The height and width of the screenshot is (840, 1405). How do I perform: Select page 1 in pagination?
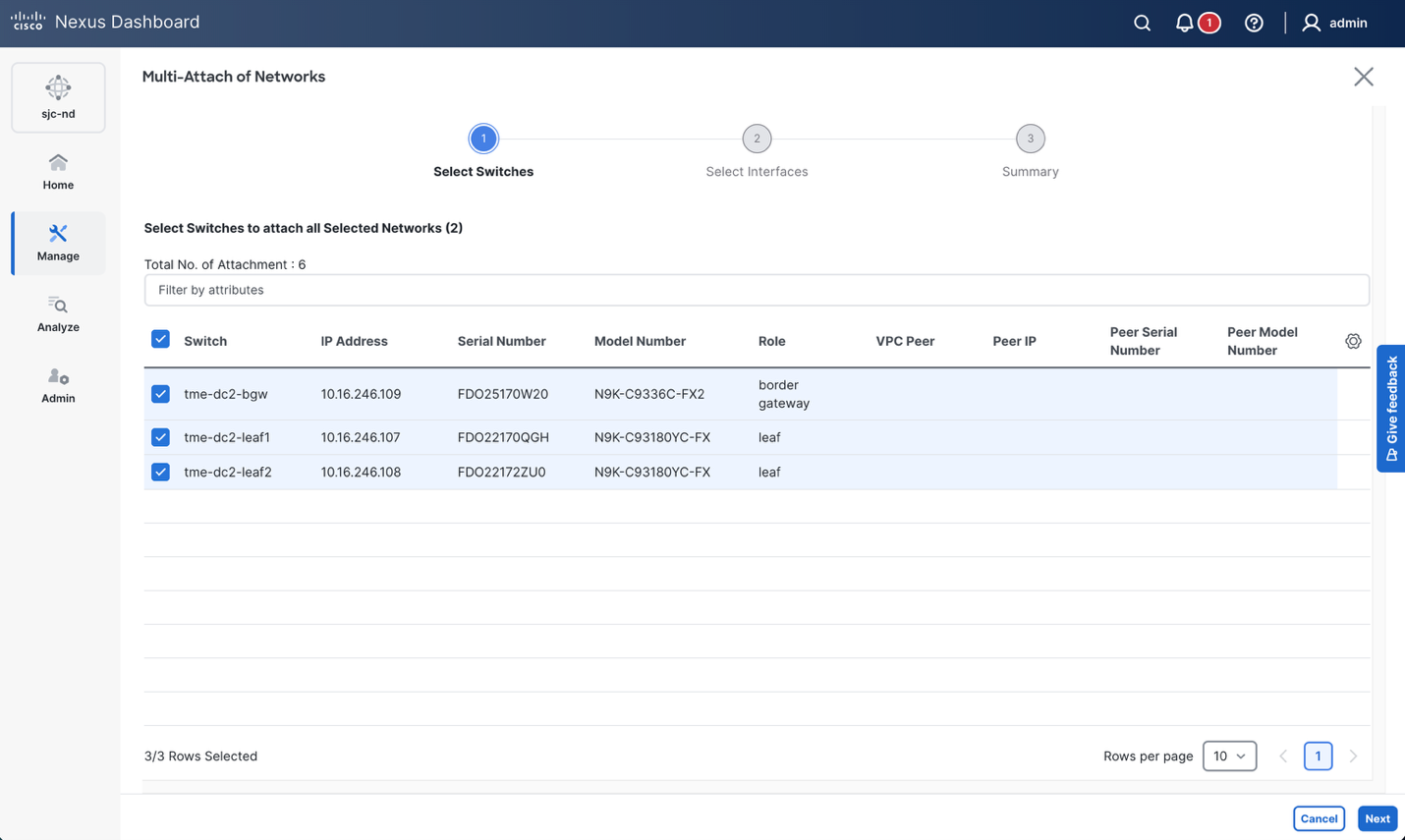point(1318,756)
